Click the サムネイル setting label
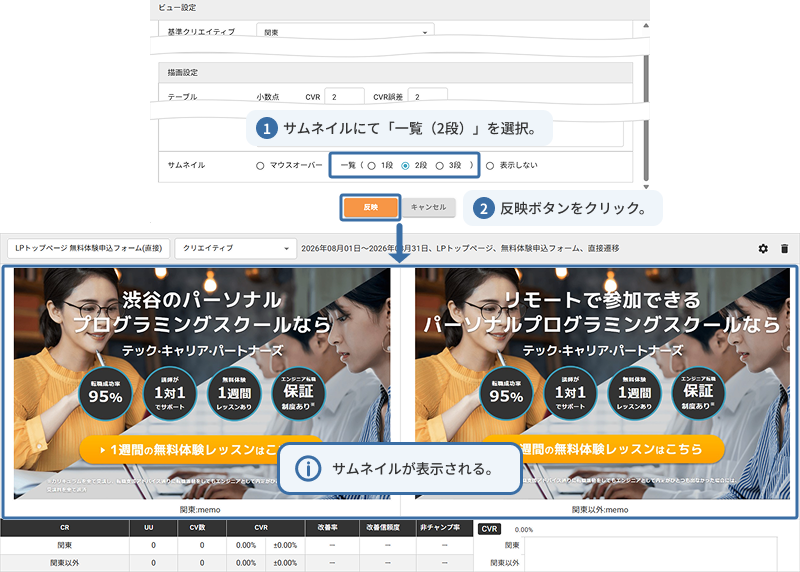800x572 pixels. (186, 165)
